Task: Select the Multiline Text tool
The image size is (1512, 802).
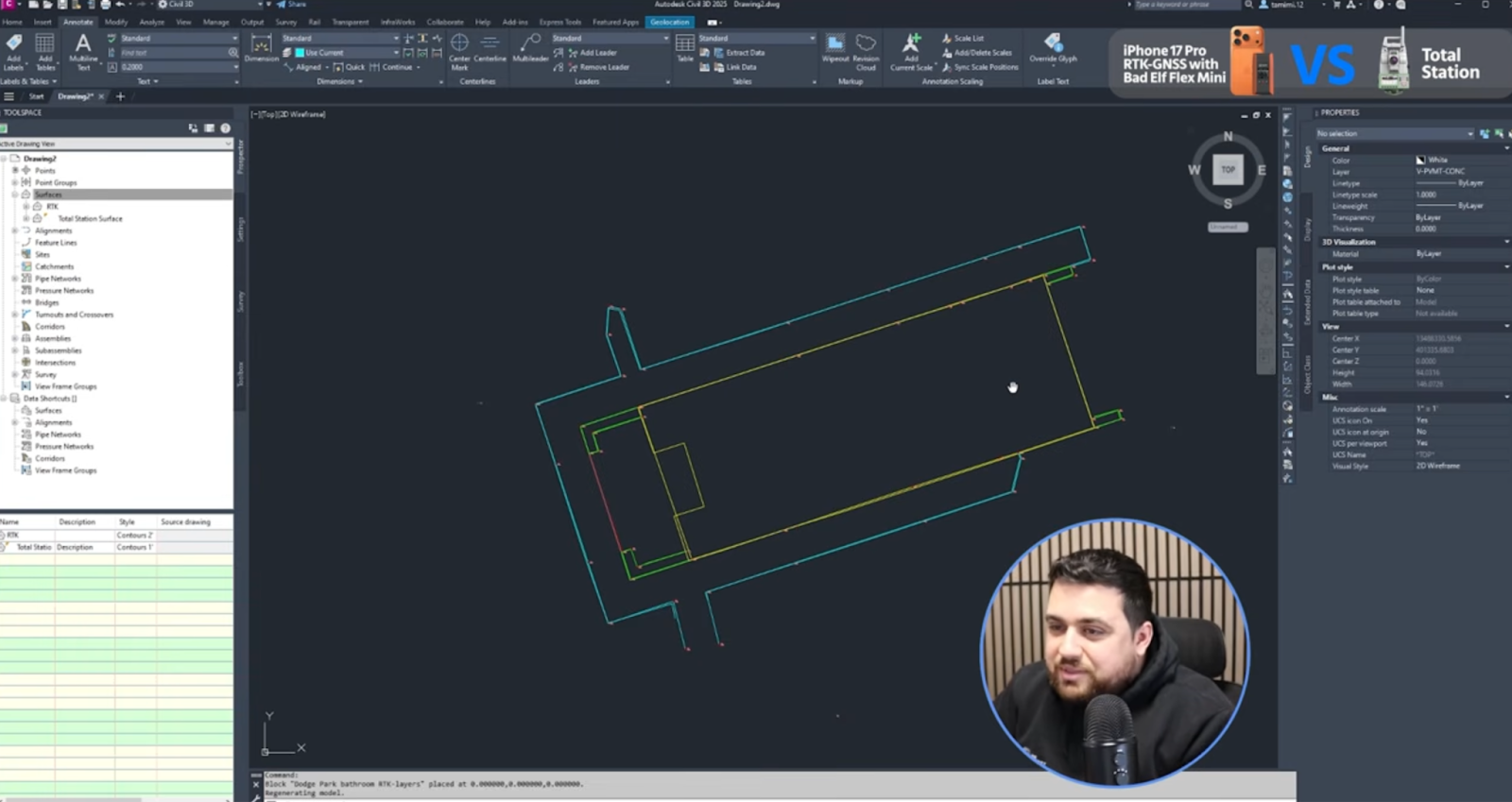Action: (83, 52)
